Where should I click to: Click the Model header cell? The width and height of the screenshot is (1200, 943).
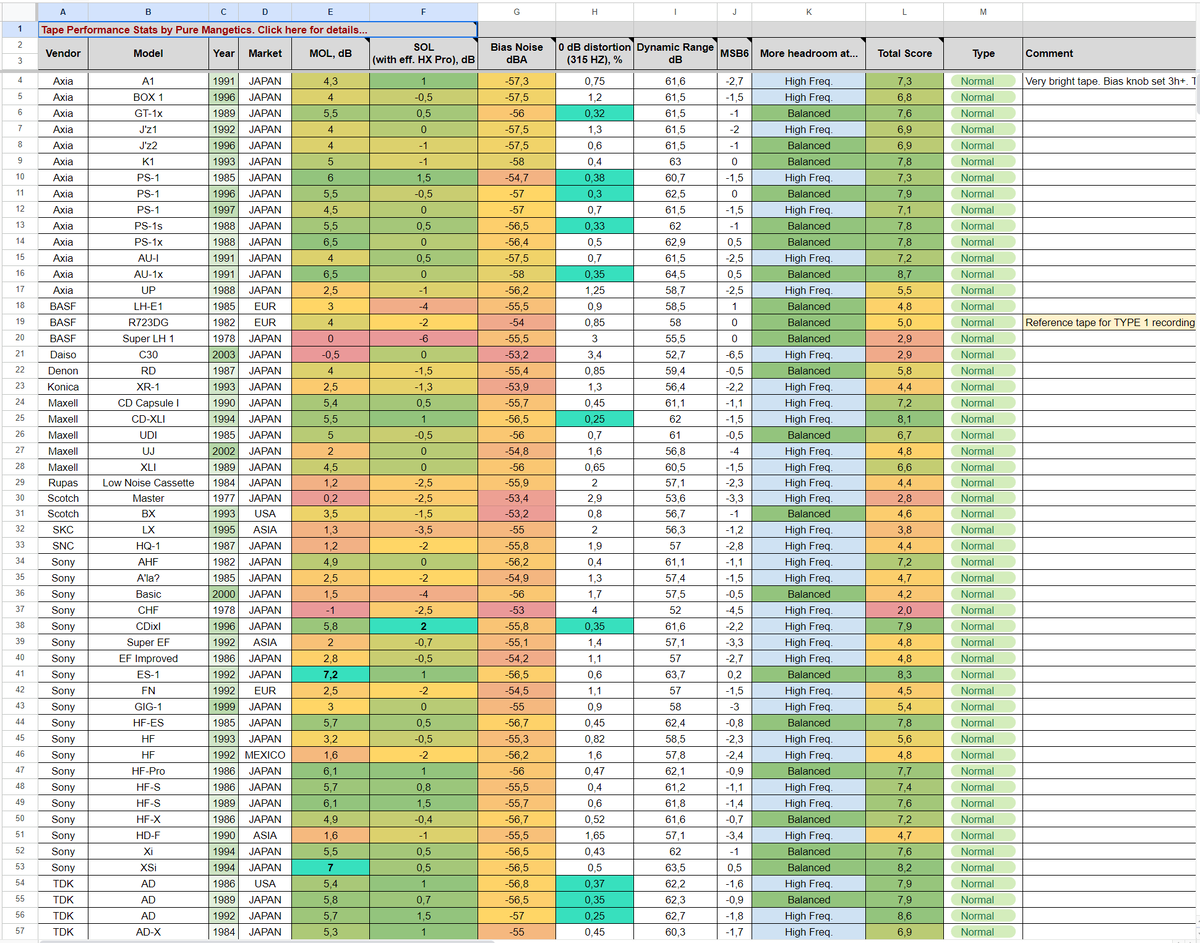tap(148, 54)
